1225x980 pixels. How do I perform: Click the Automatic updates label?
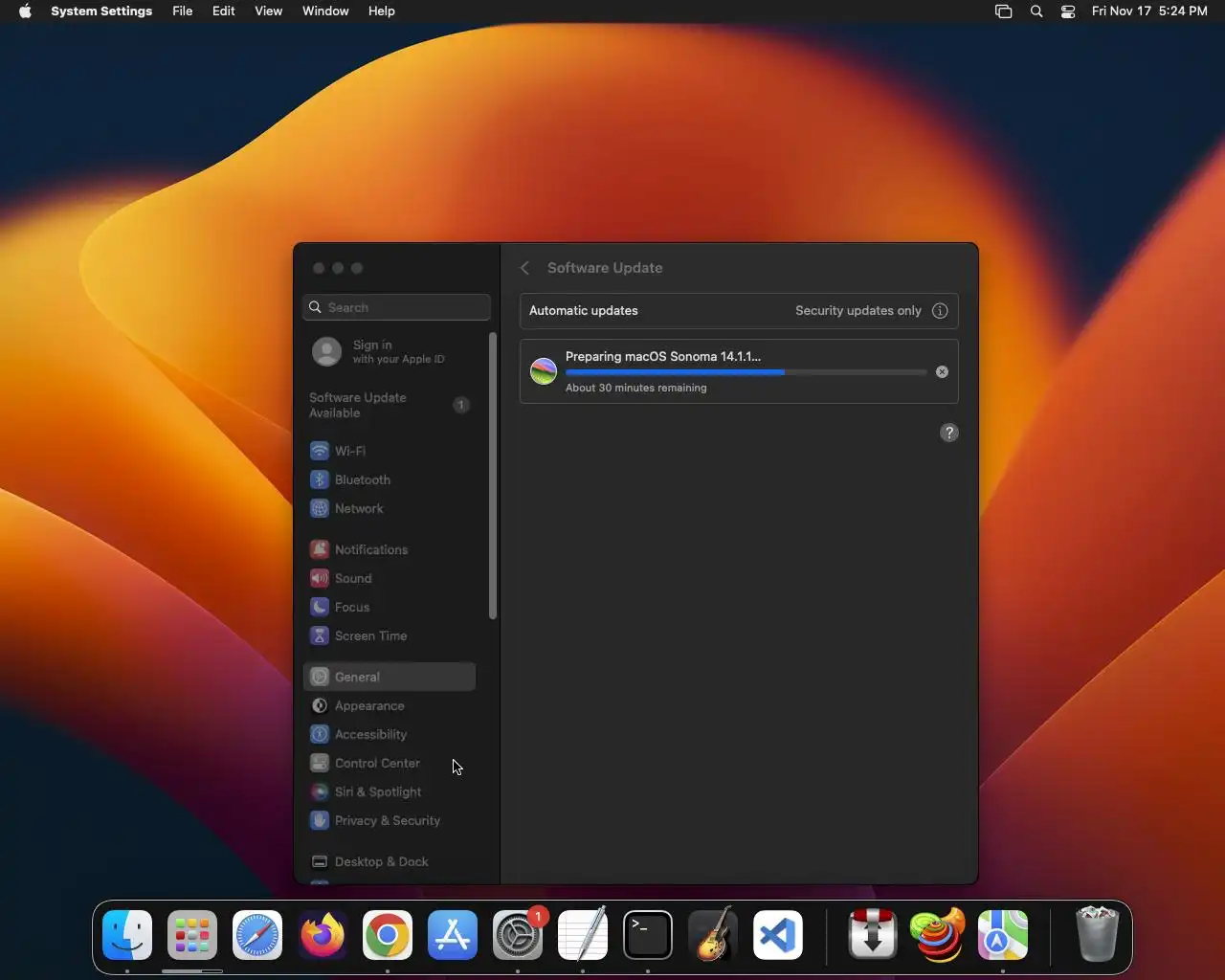pos(584,310)
